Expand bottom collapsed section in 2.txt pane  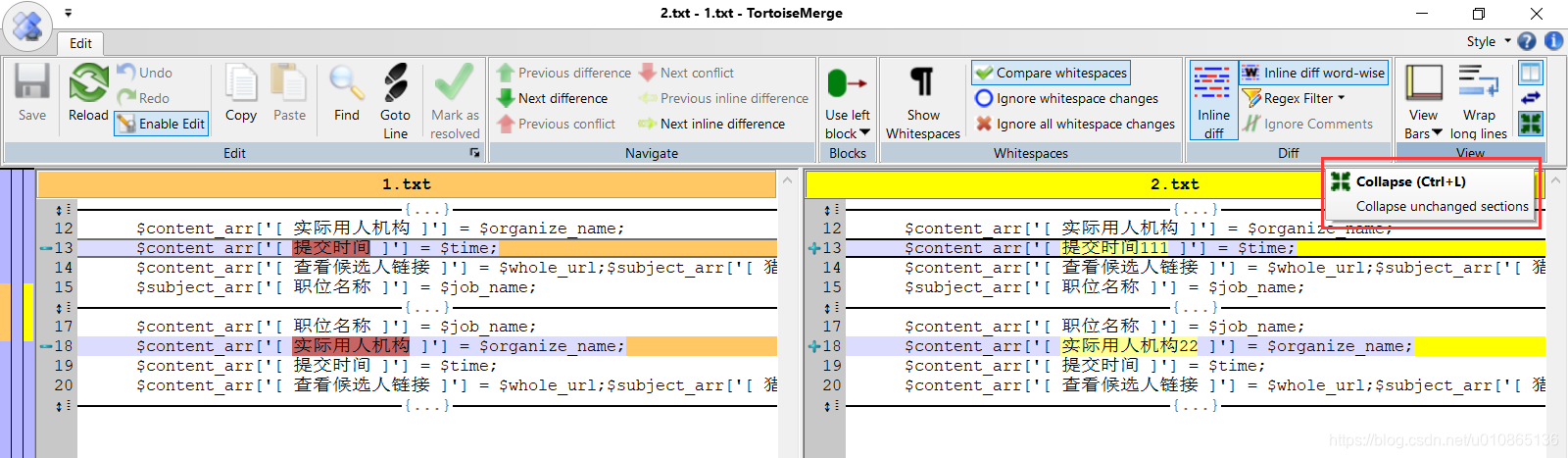1196,405
